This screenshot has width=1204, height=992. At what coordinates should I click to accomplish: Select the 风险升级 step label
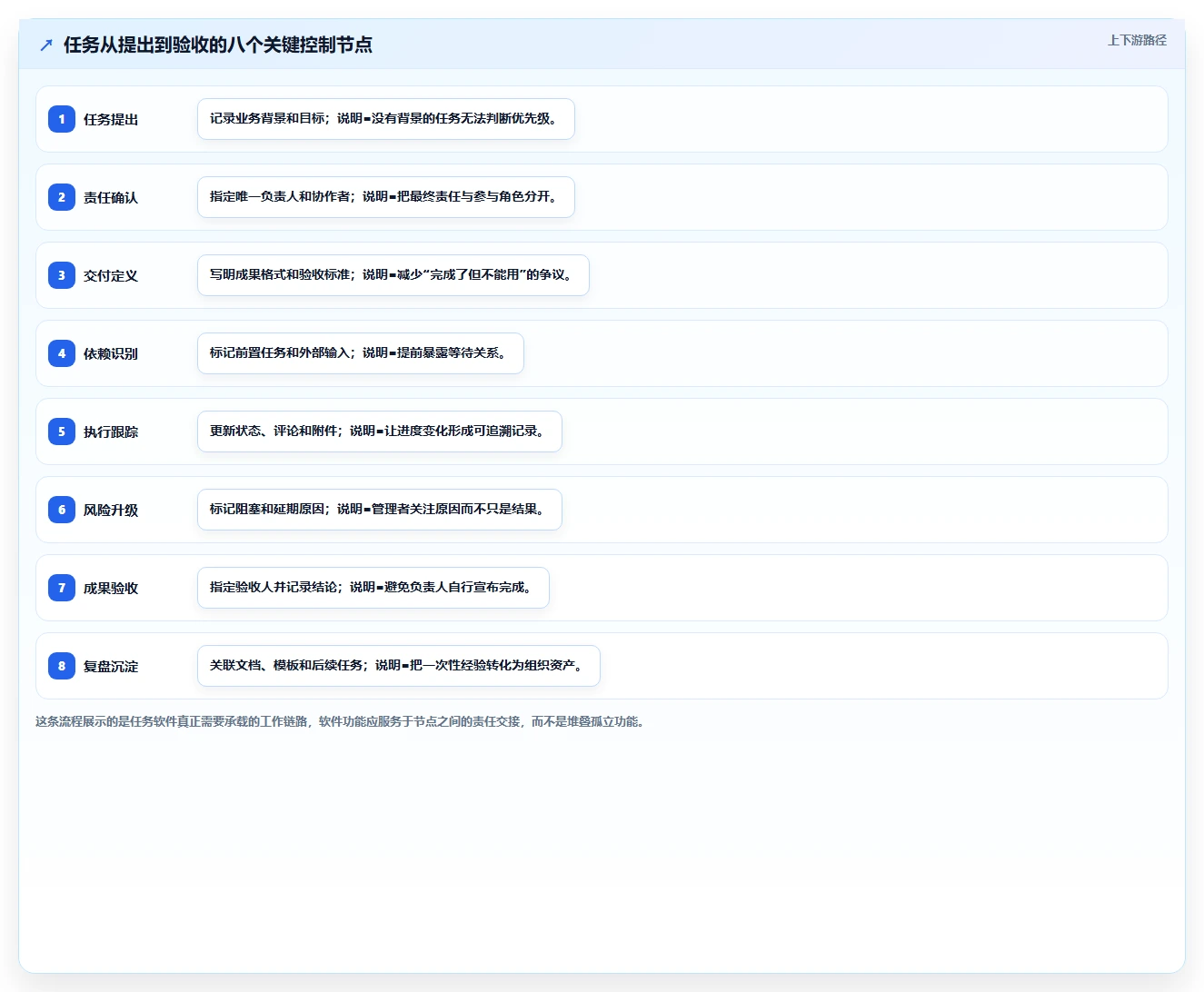click(x=111, y=510)
